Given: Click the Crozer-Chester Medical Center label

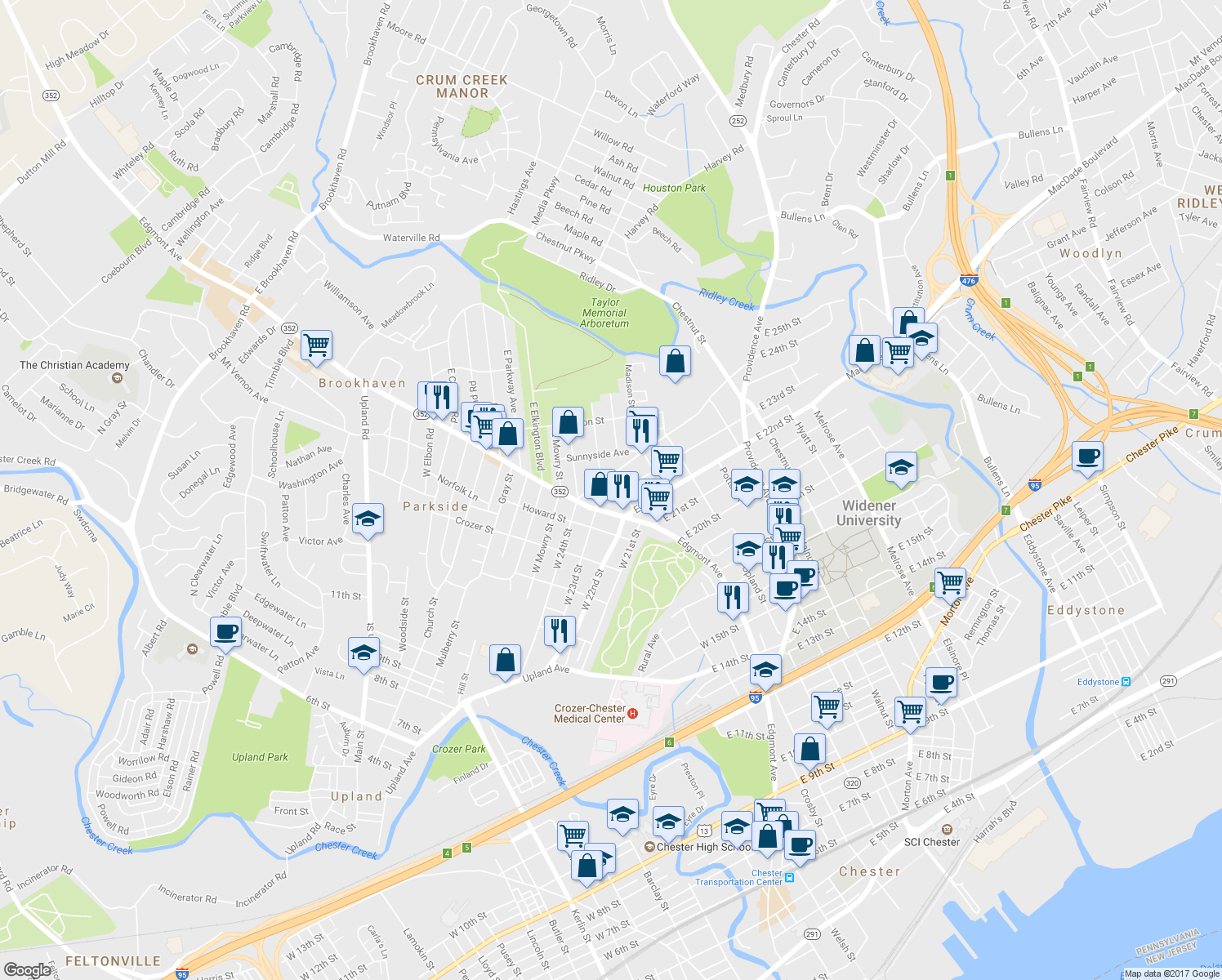Looking at the screenshot, I should point(590,714).
